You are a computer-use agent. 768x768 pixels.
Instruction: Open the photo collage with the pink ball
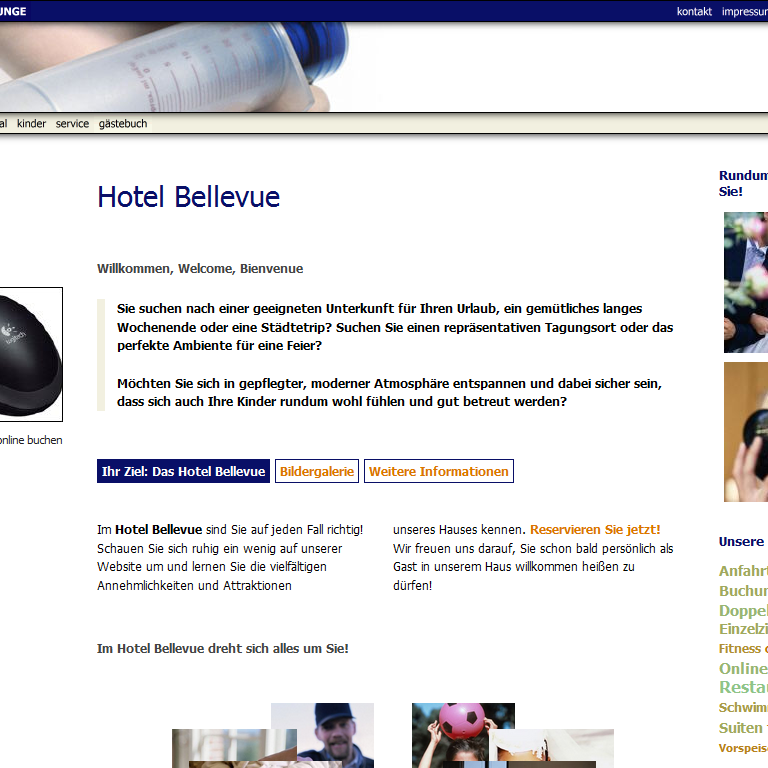[512, 735]
